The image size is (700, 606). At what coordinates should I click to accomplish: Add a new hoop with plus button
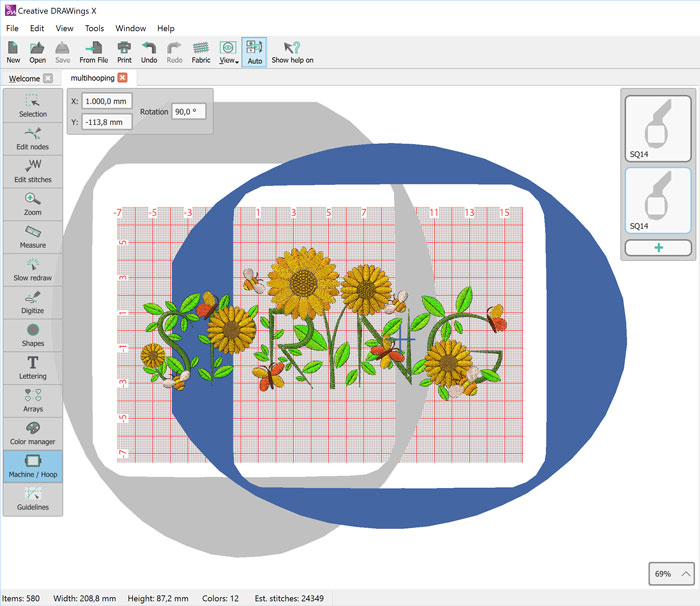coord(657,247)
